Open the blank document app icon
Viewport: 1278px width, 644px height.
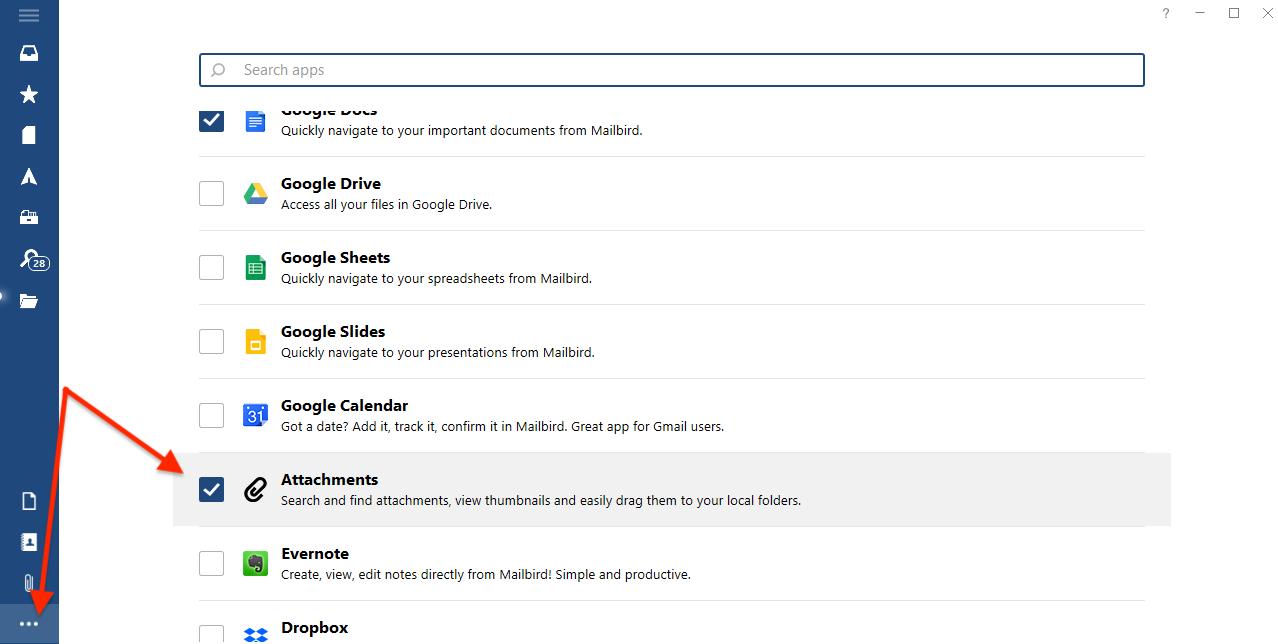pyautogui.click(x=29, y=501)
